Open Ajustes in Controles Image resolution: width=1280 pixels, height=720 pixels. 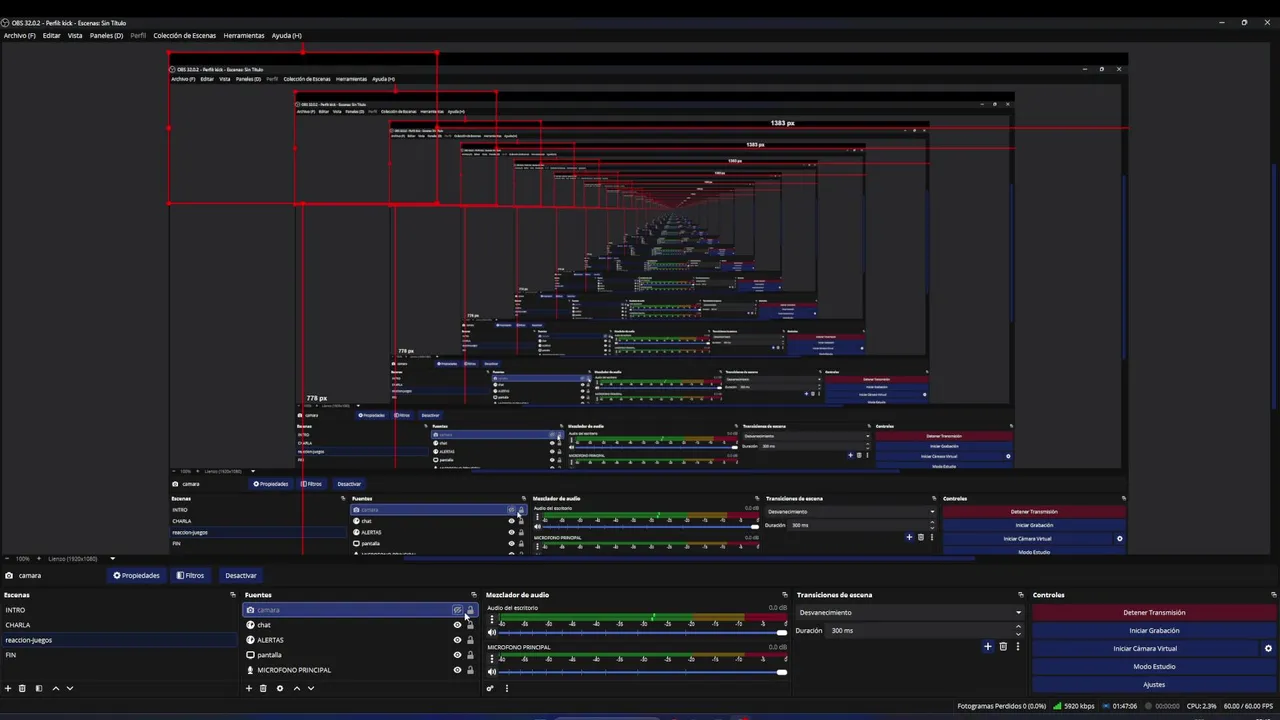tap(1154, 684)
